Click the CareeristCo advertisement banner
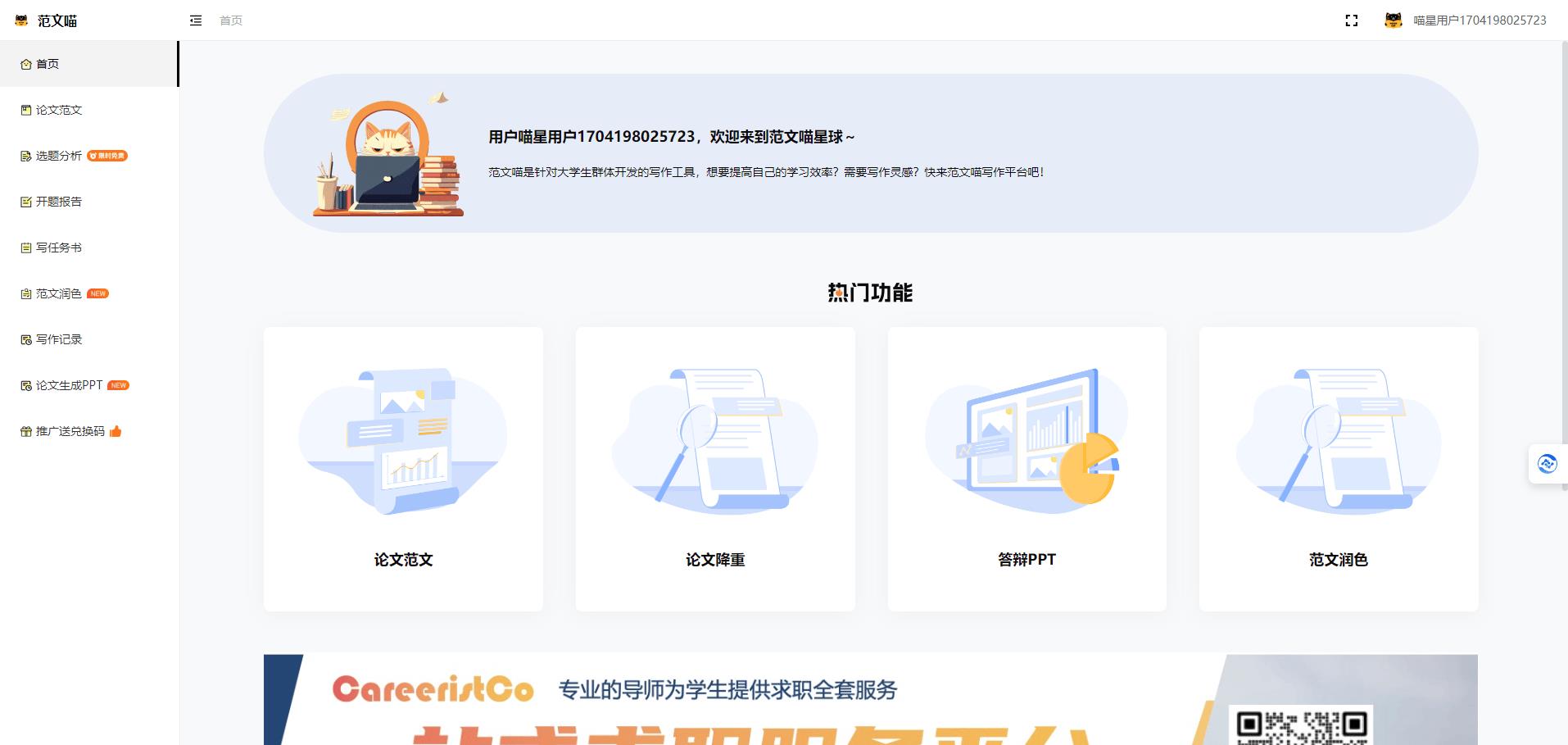 coord(870,699)
